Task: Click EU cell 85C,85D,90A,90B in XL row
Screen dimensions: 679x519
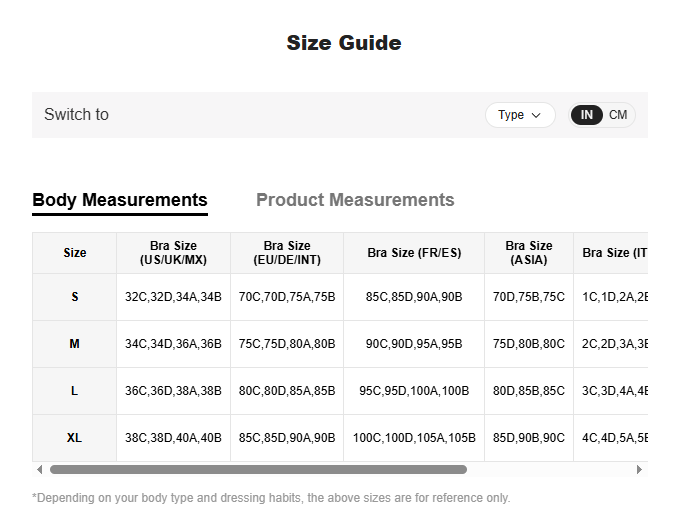Action: [x=287, y=438]
